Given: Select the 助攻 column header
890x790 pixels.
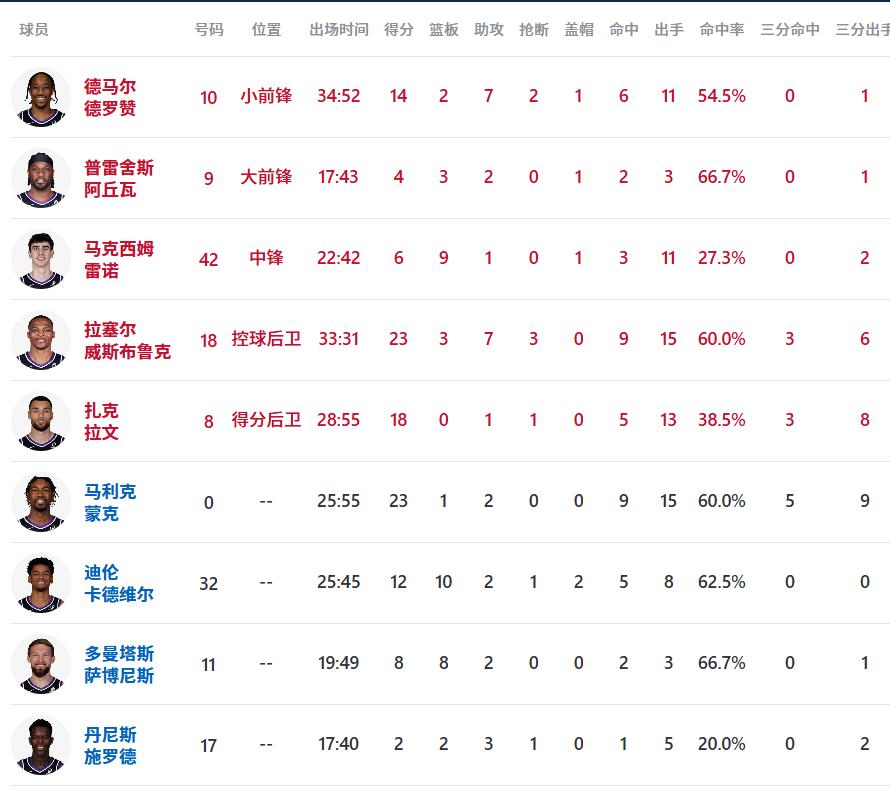Looking at the screenshot, I should pyautogui.click(x=489, y=30).
